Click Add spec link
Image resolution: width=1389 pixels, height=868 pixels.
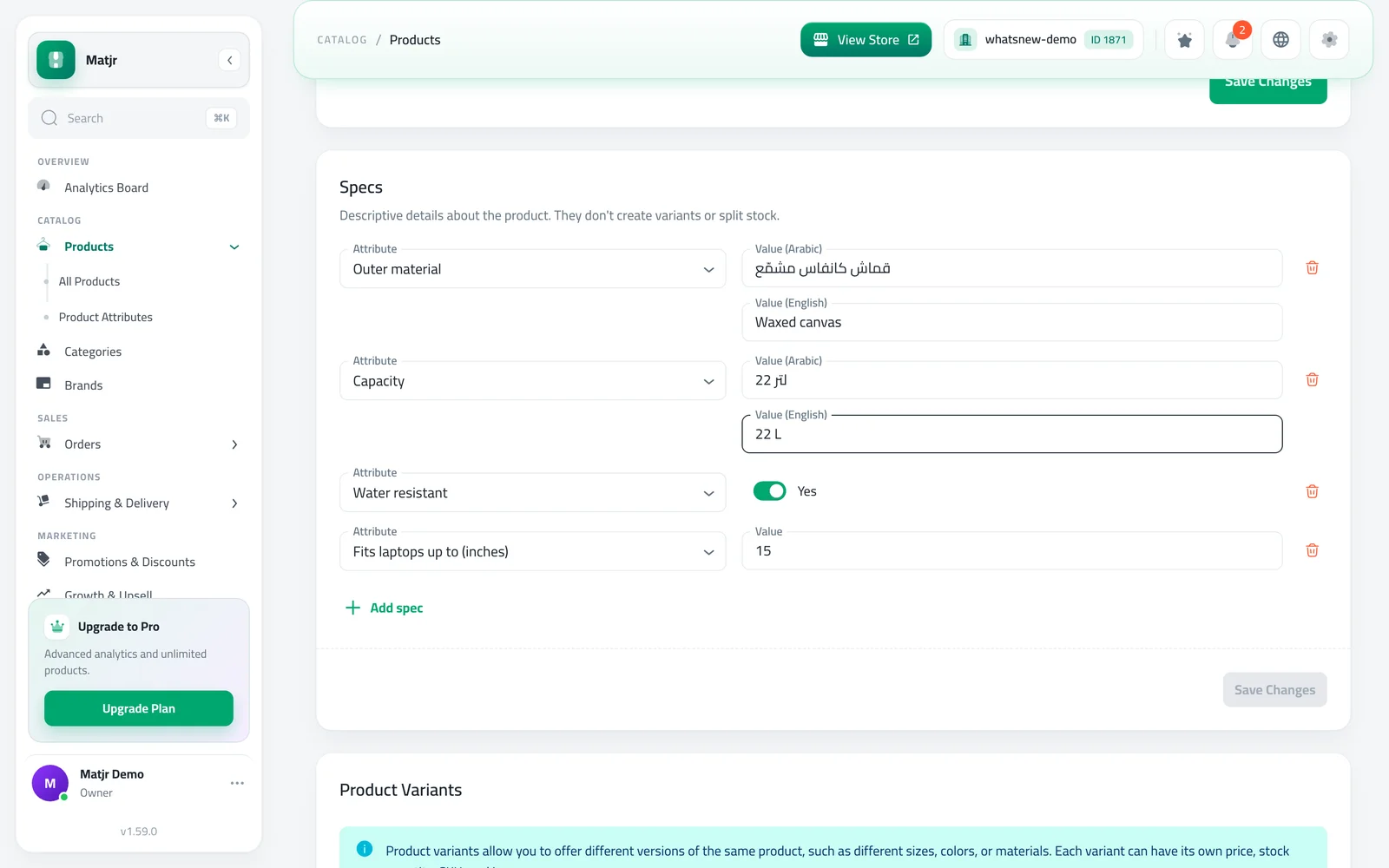coord(384,608)
